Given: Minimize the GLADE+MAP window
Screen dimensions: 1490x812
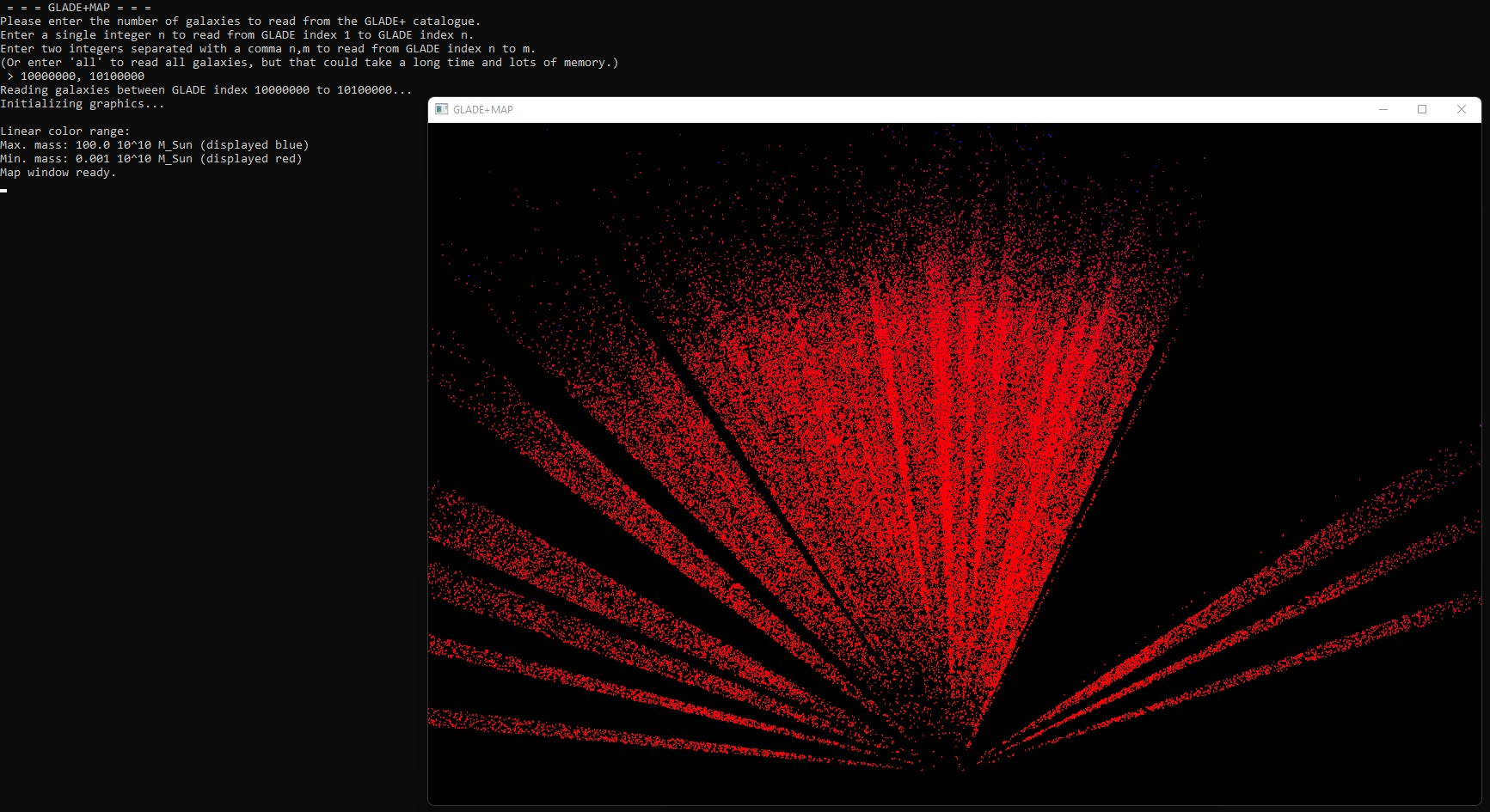Looking at the screenshot, I should click(1383, 109).
